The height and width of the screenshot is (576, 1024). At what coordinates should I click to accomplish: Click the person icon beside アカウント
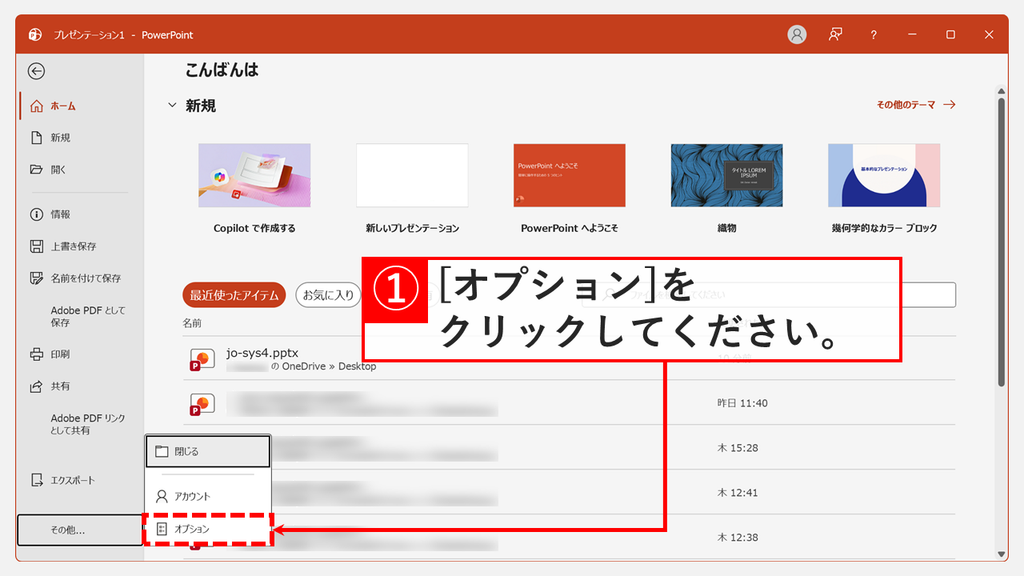tap(162, 496)
